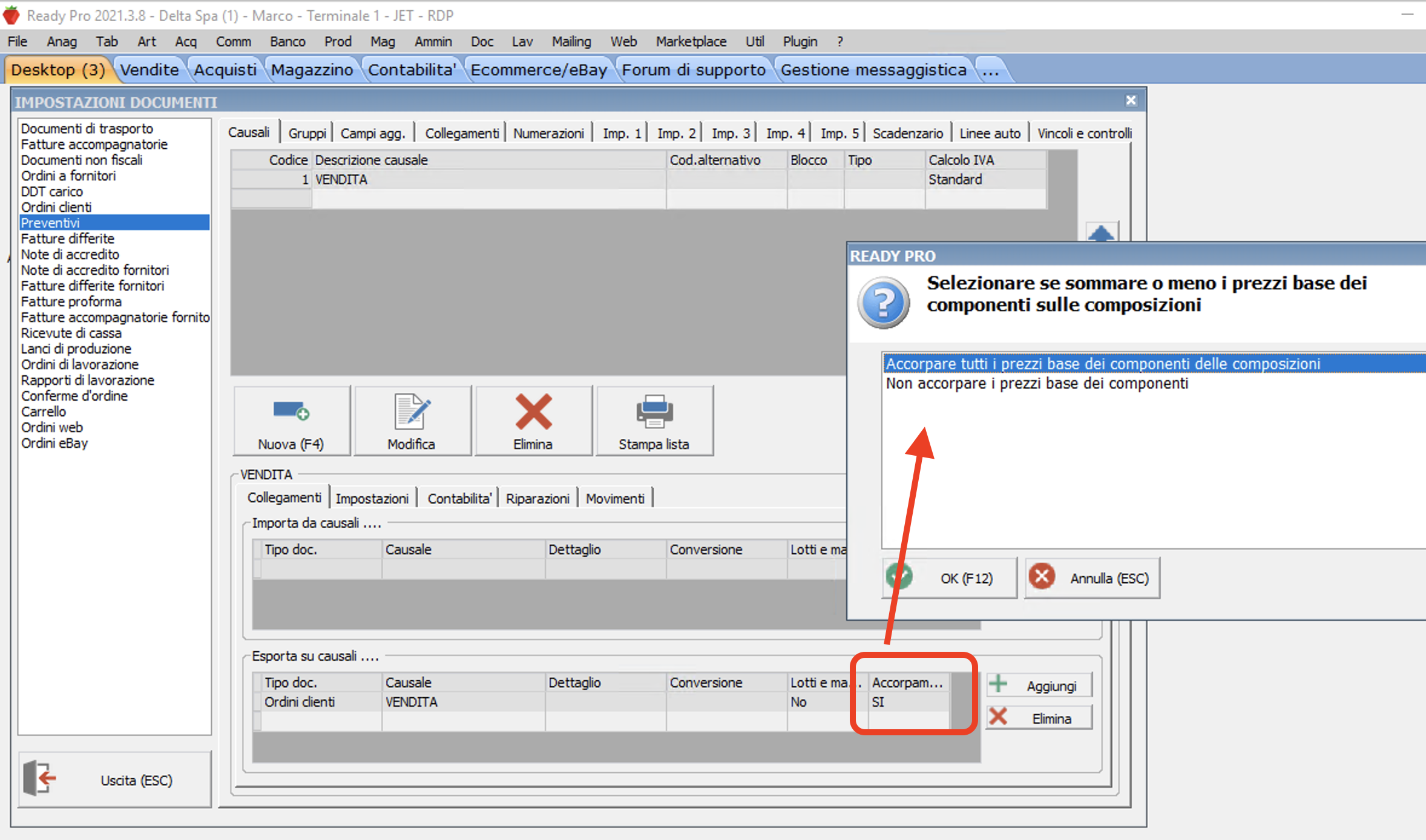Select Ordini a fornitori in document list
This screenshot has height=840, width=1426.
coord(114,176)
